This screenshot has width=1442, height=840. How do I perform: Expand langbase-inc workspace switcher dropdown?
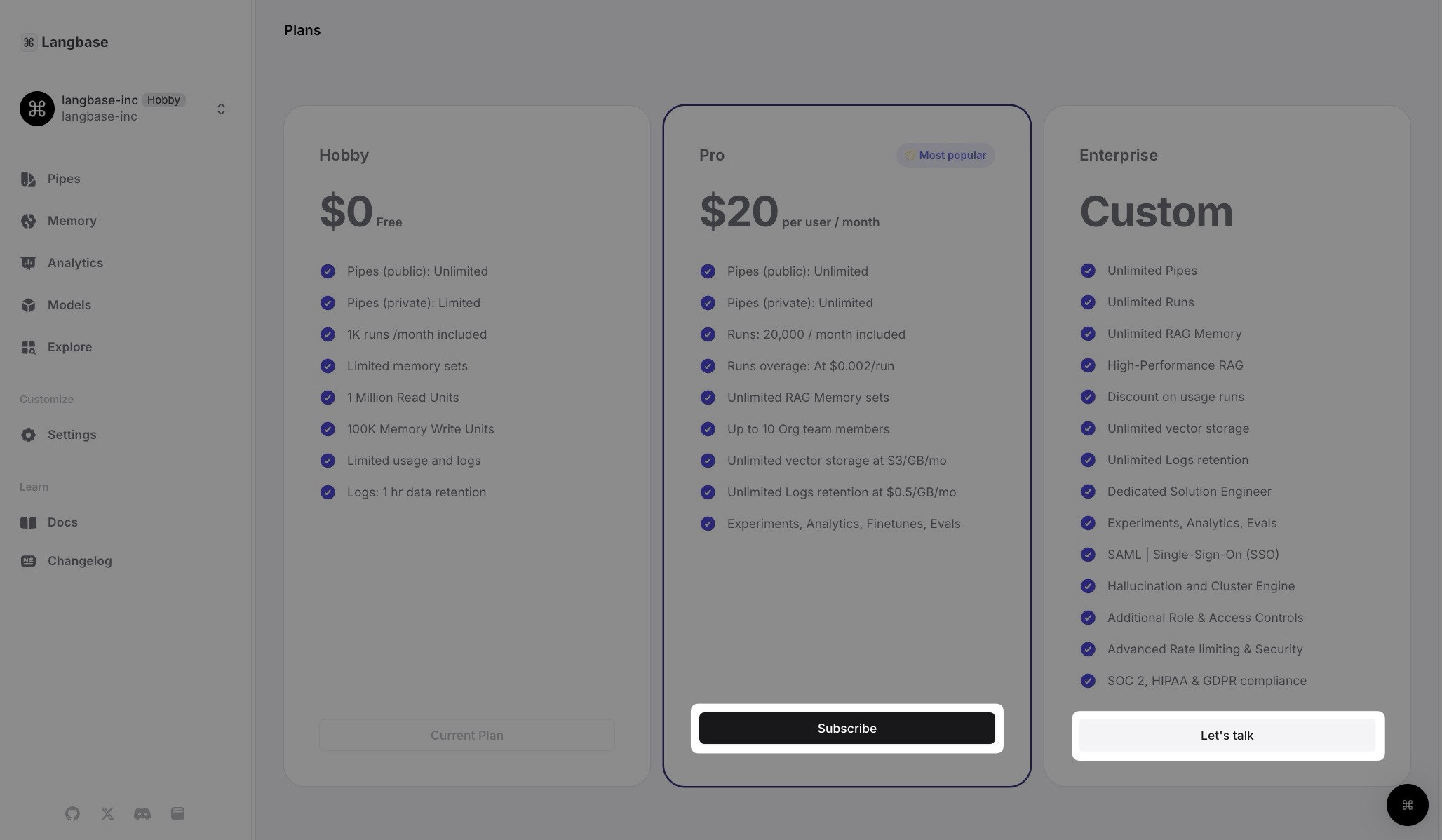tap(221, 108)
